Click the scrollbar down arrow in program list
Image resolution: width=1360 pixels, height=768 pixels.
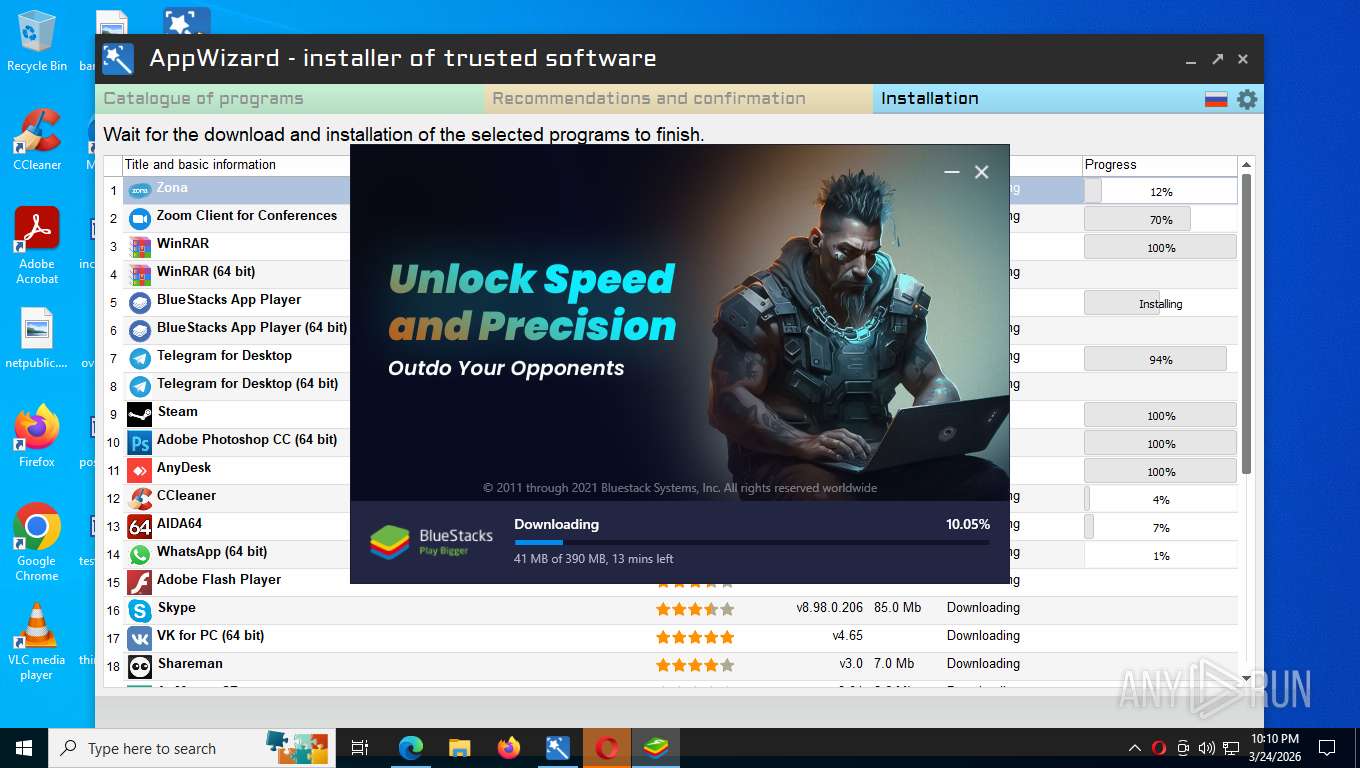(1246, 678)
